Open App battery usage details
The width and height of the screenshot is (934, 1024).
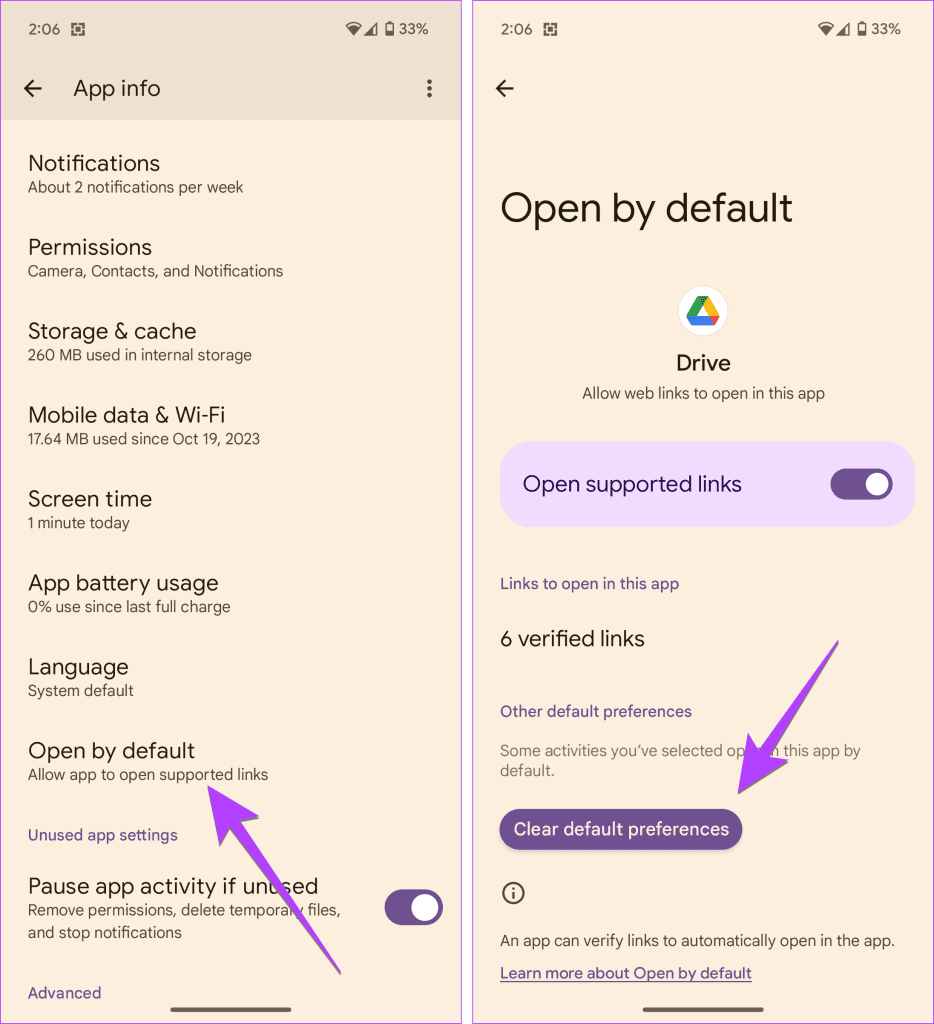point(231,594)
